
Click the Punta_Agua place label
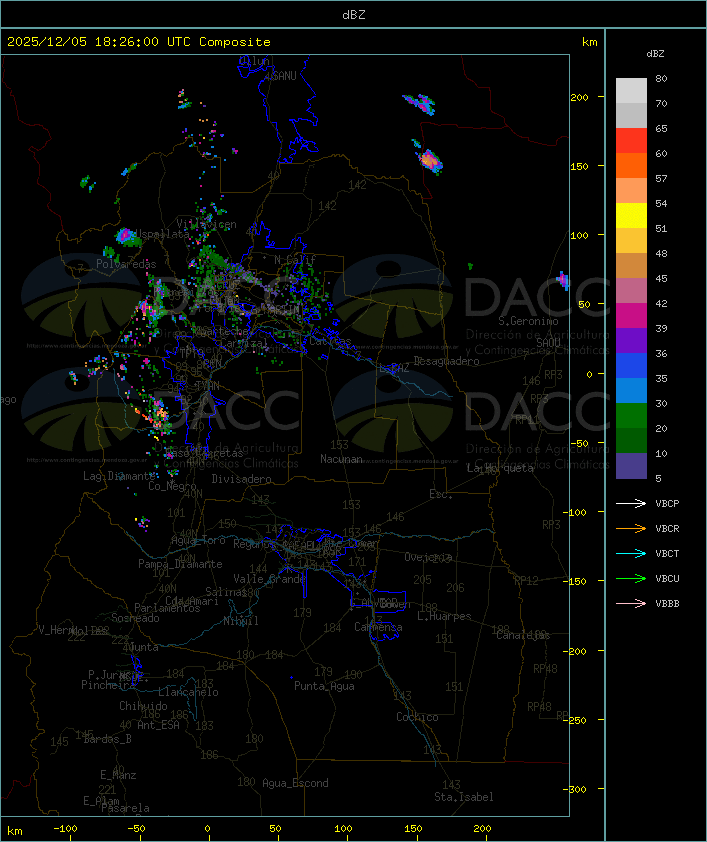324,686
